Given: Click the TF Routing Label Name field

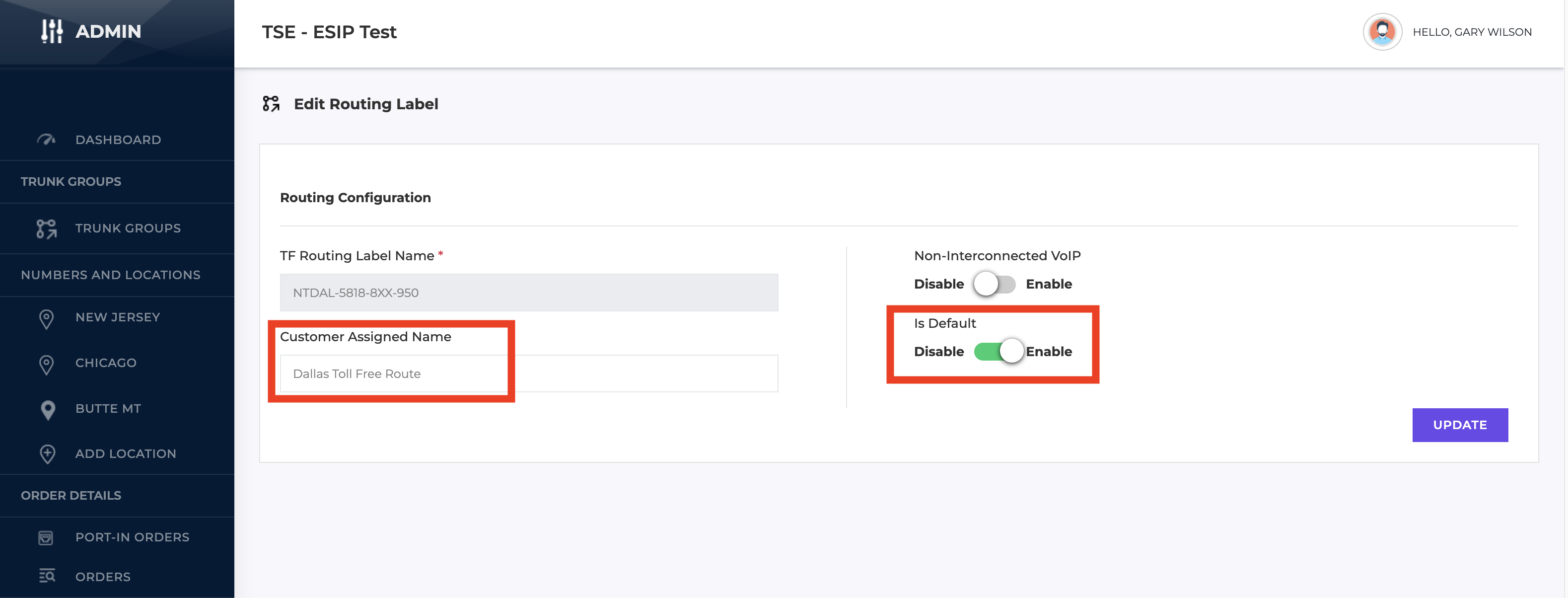Looking at the screenshot, I should (528, 293).
